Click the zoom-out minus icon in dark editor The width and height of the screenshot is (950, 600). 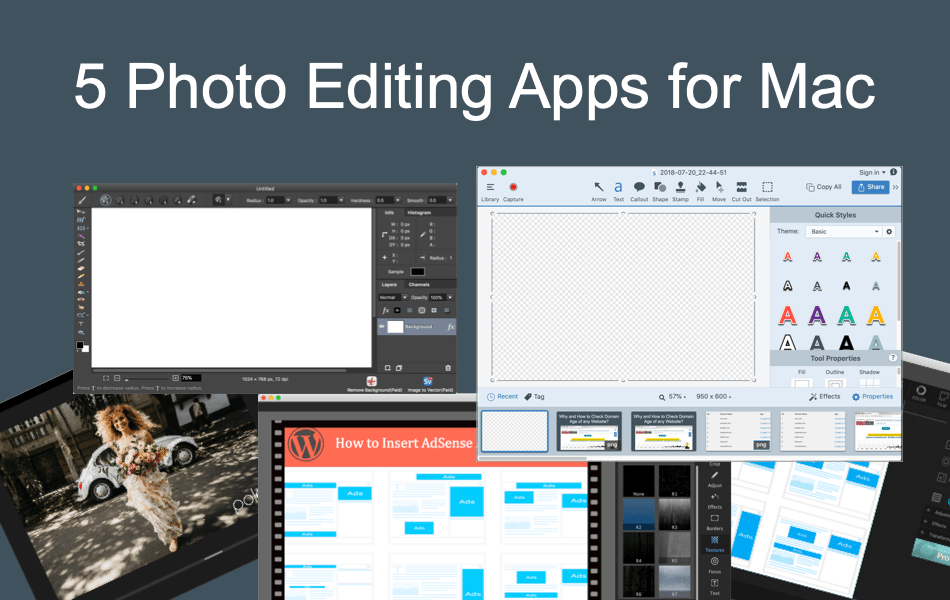coord(118,378)
